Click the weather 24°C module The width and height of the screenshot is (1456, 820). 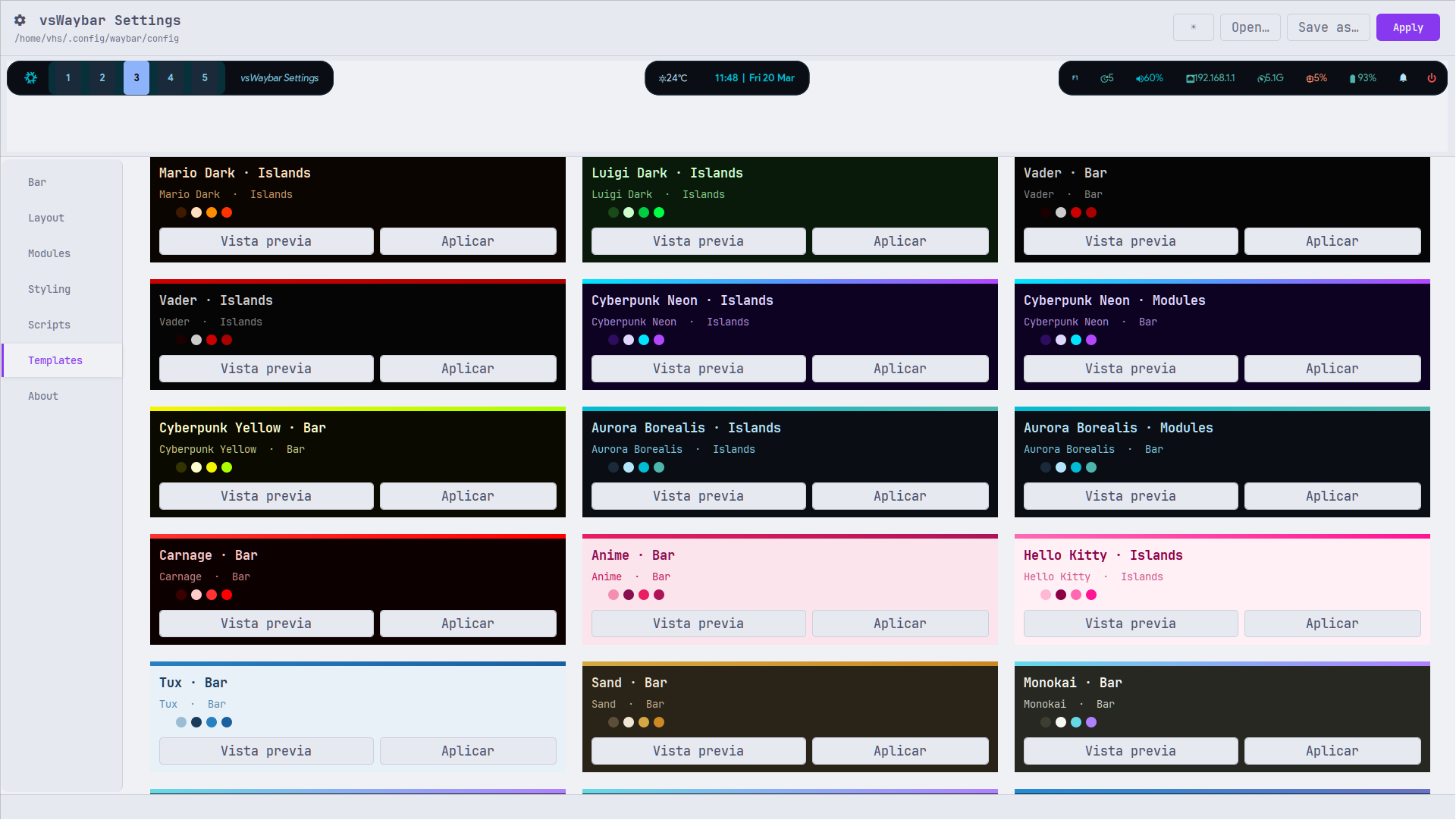point(673,77)
